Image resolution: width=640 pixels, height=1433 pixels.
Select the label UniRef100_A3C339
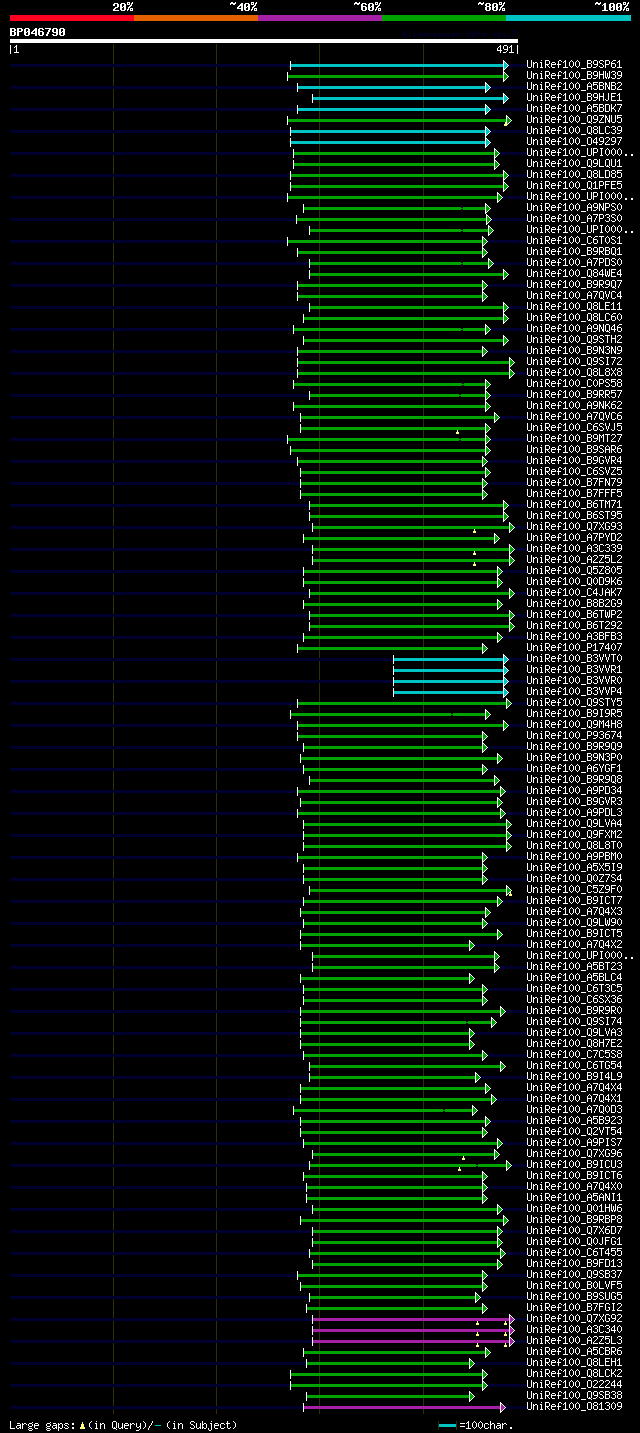click(574, 549)
